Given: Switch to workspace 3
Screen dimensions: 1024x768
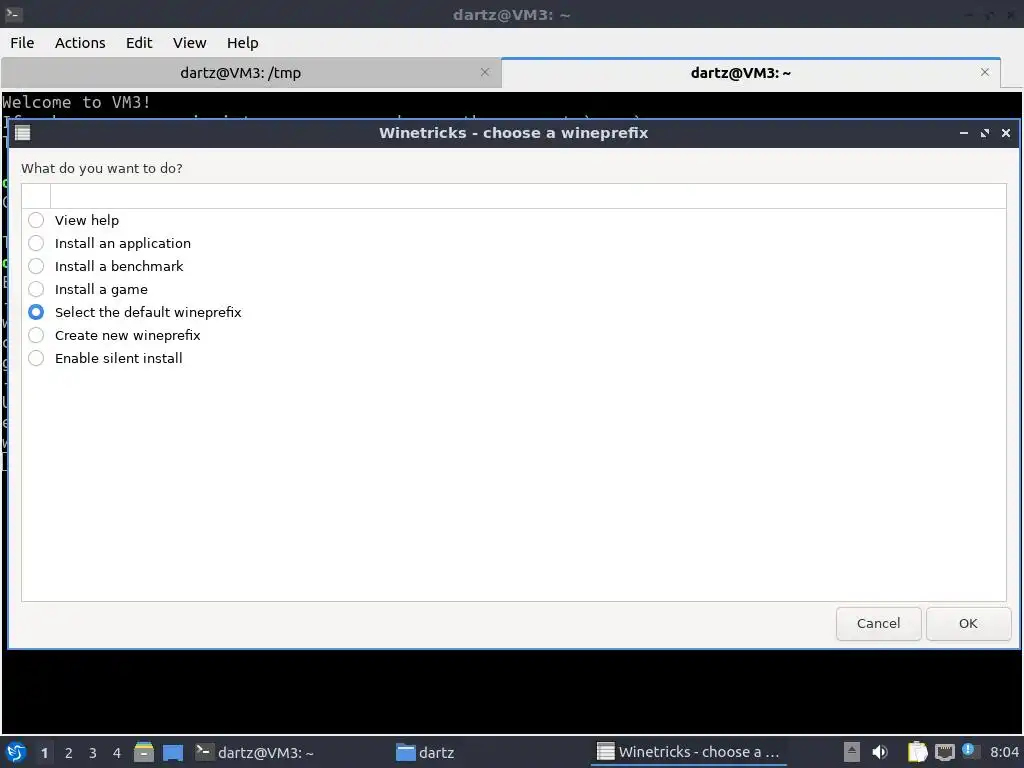Looking at the screenshot, I should tap(93, 753).
